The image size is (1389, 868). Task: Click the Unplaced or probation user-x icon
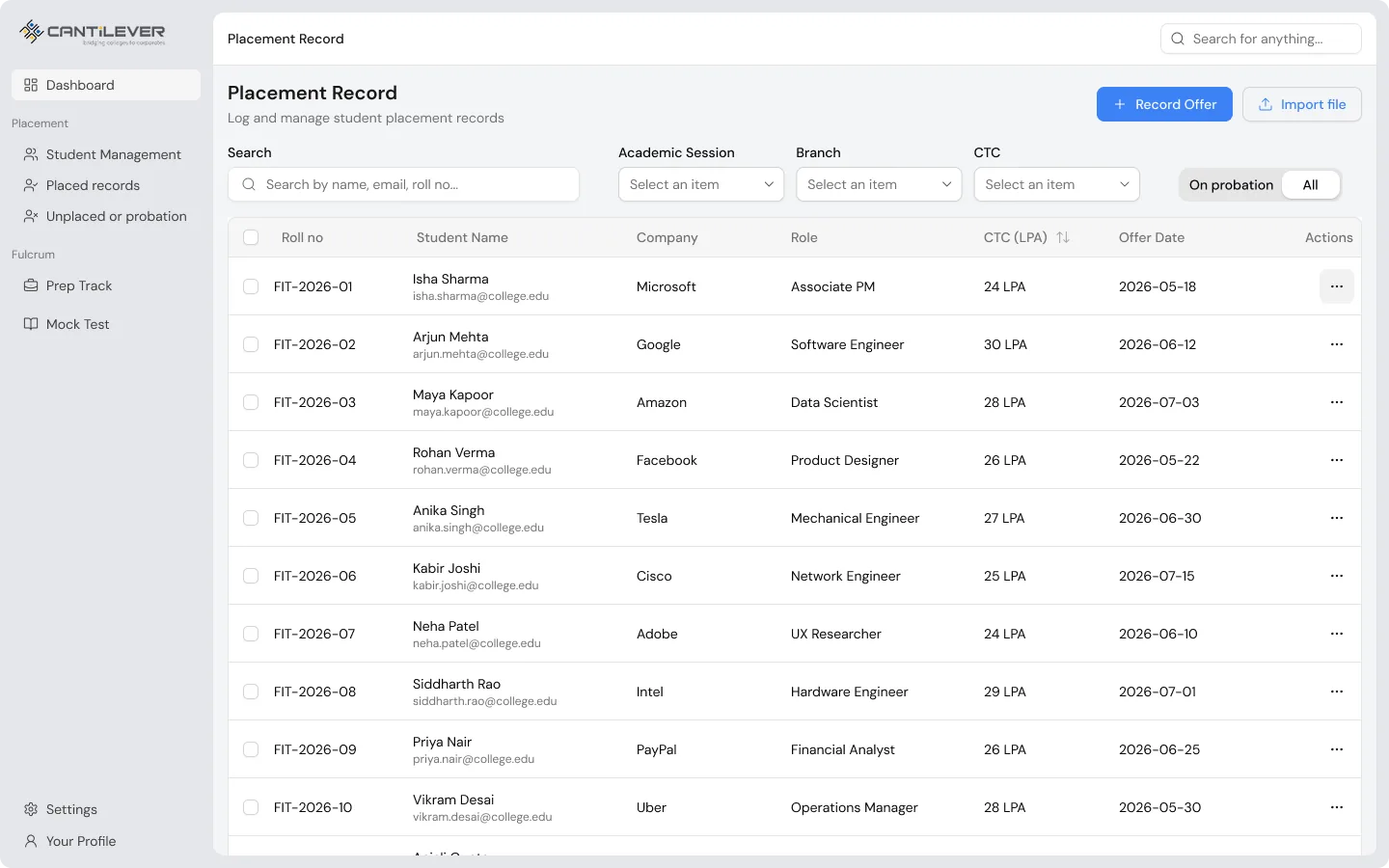[x=31, y=216]
